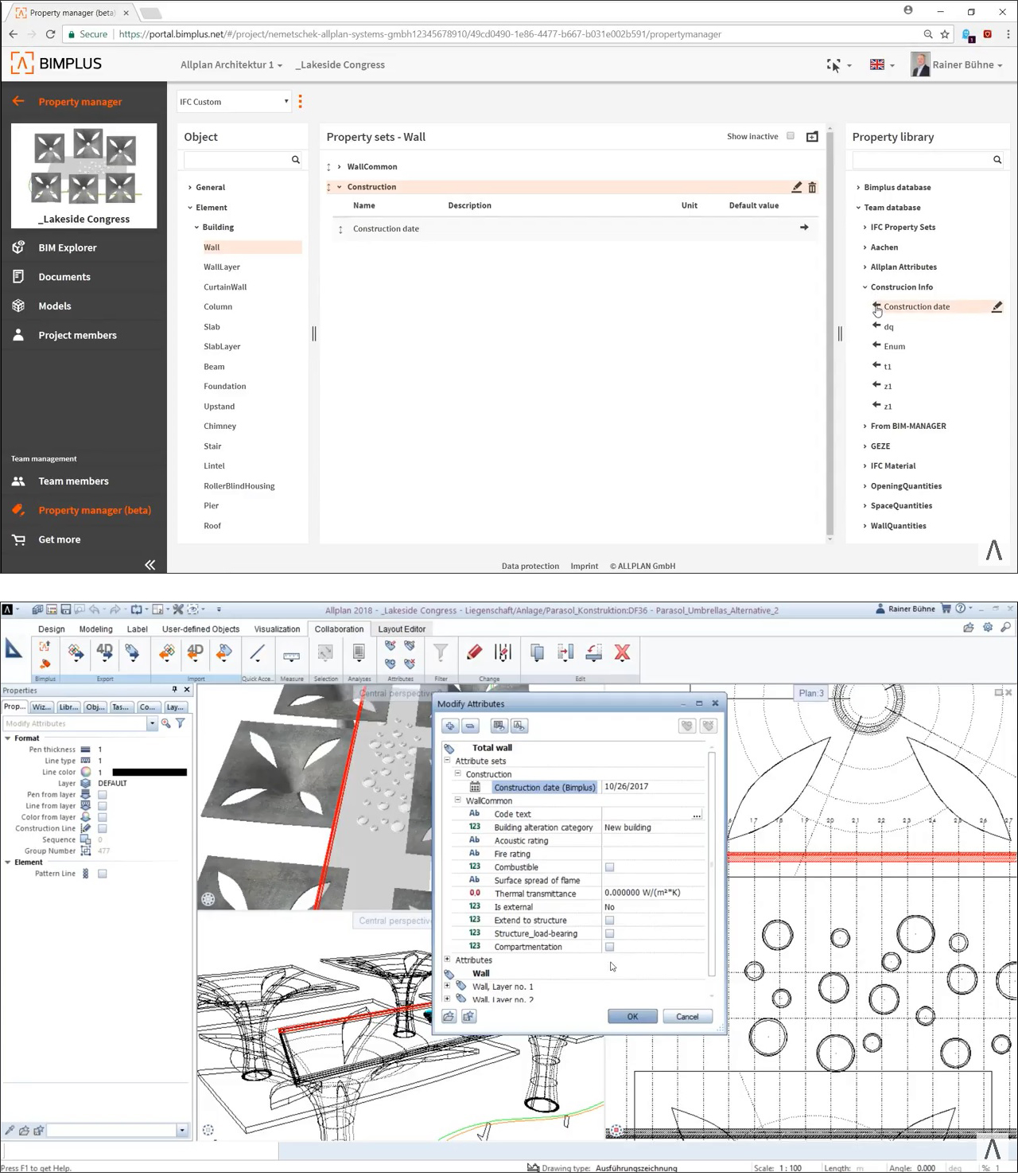
Task: Click the _Lakeside Congress project thumbnail
Action: click(x=84, y=175)
